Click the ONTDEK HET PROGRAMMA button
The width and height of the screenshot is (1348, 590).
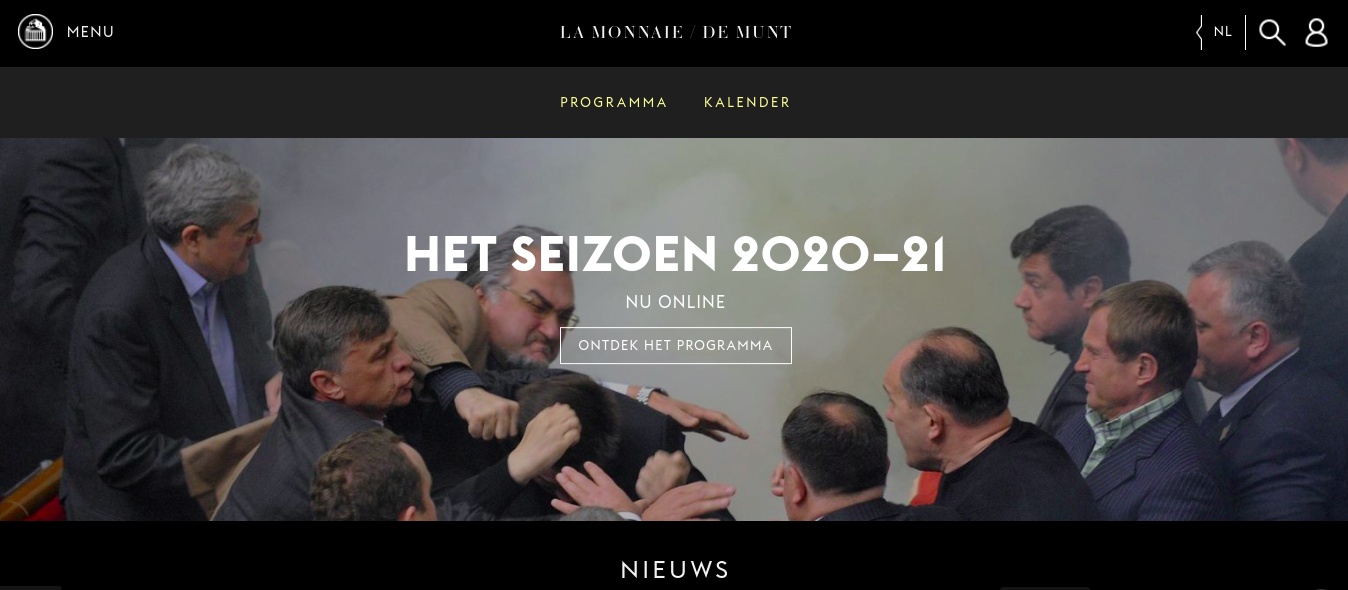tap(676, 346)
